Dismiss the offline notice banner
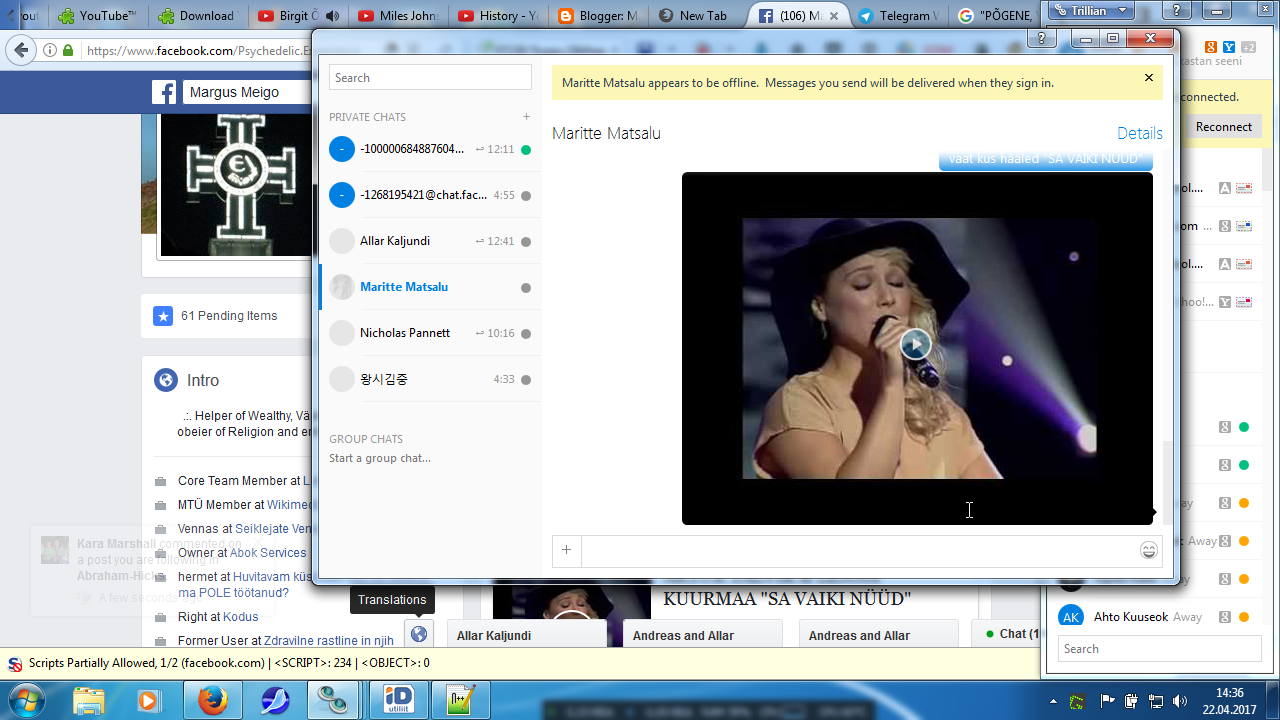Screen dimensions: 1280x720 coord(1148,78)
